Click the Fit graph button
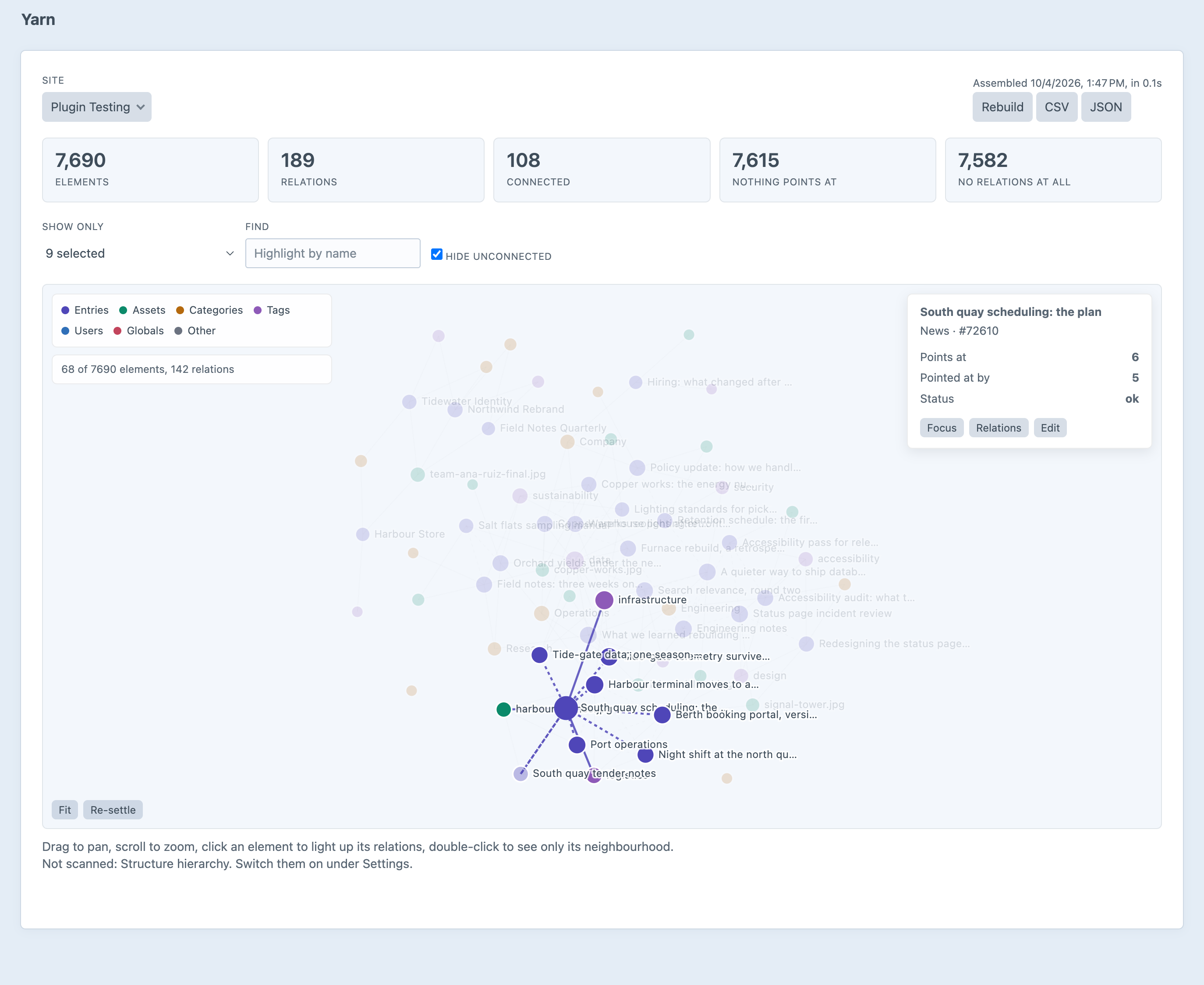Screen dimensions: 1204x985 pyautogui.click(x=65, y=810)
